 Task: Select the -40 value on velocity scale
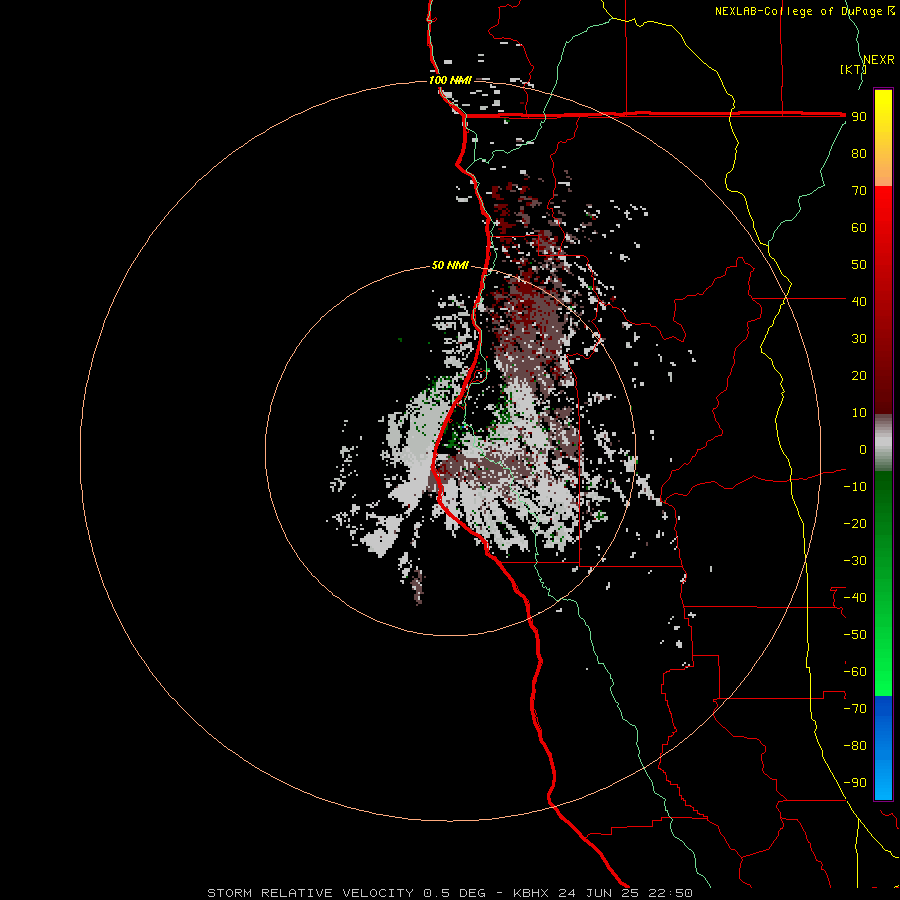[x=855, y=598]
